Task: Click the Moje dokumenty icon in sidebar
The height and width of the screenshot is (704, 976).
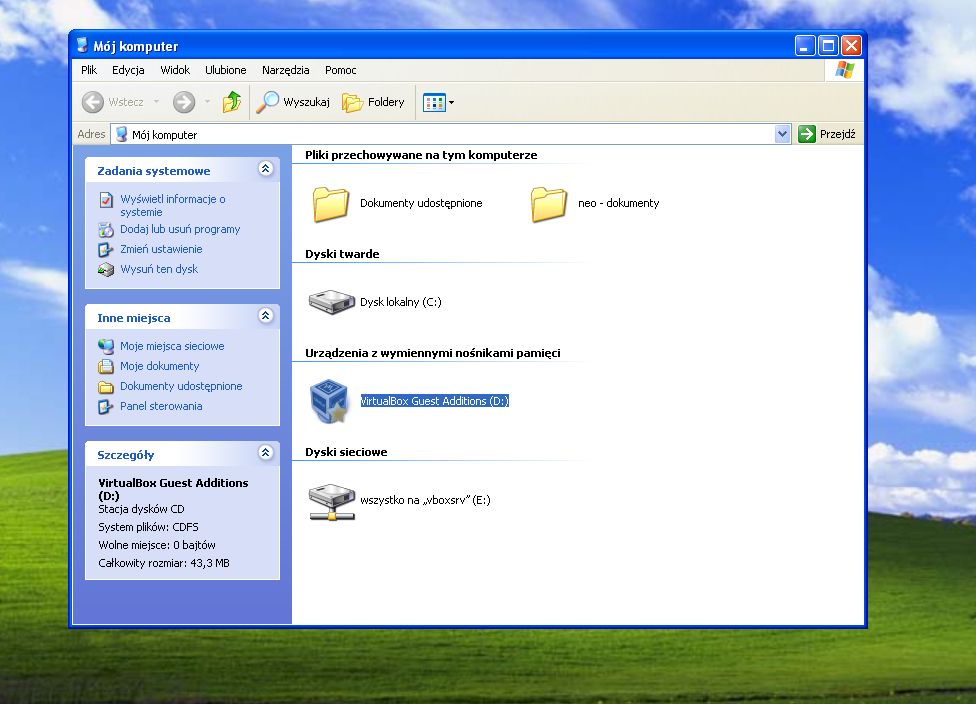Action: pos(106,366)
